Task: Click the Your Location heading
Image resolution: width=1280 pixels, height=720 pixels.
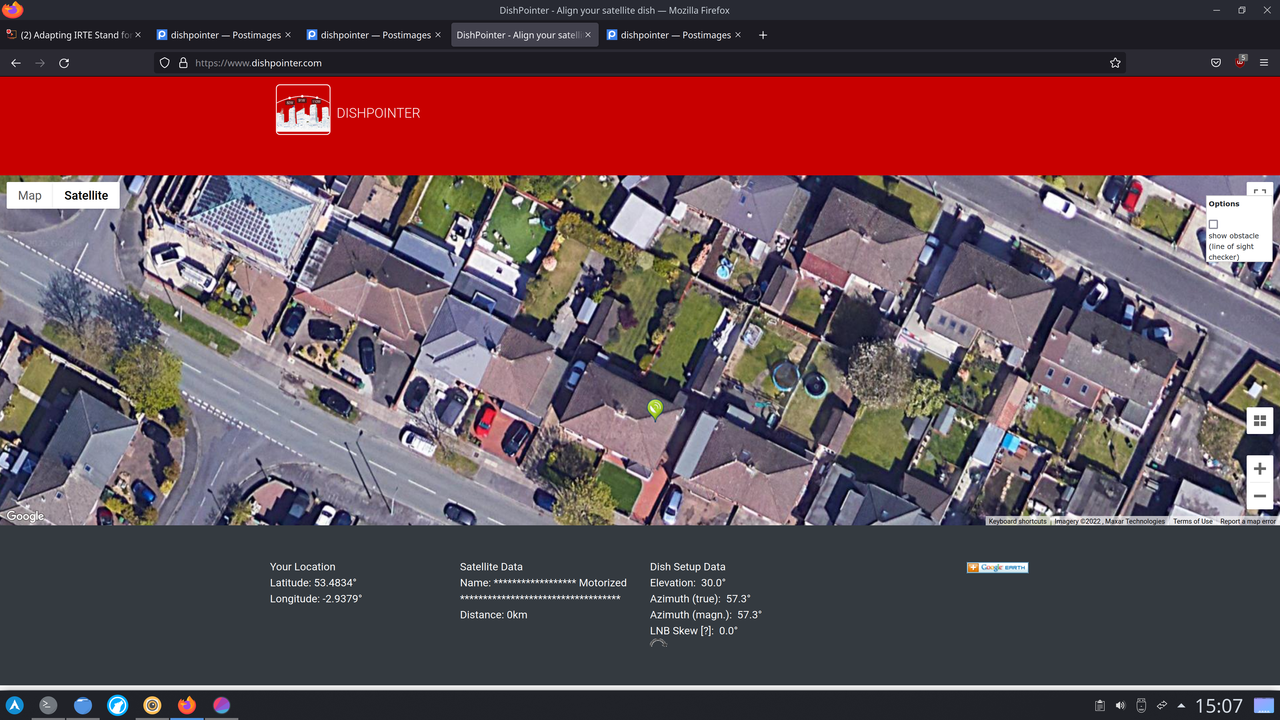Action: click(303, 567)
